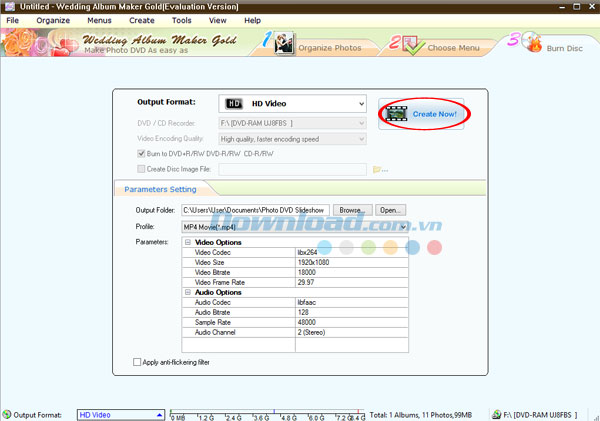Image resolution: width=600 pixels, height=421 pixels.
Task: Click the Choose Menu checkmark icon
Action: [412, 45]
